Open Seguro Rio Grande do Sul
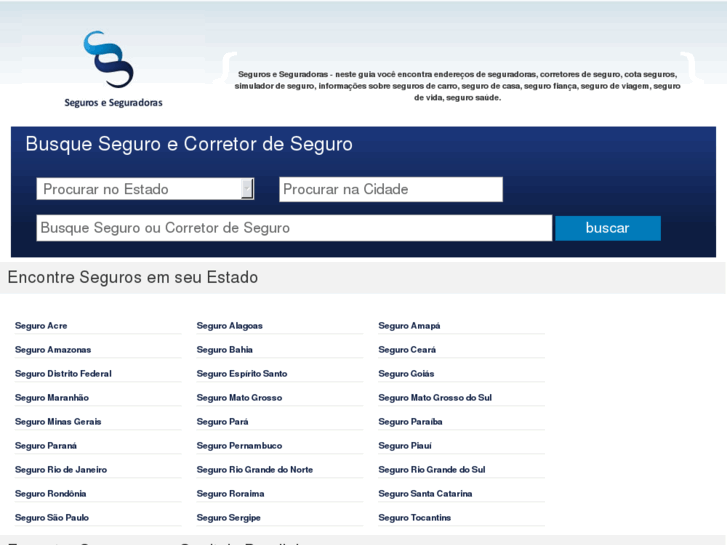The width and height of the screenshot is (727, 545). tap(432, 470)
